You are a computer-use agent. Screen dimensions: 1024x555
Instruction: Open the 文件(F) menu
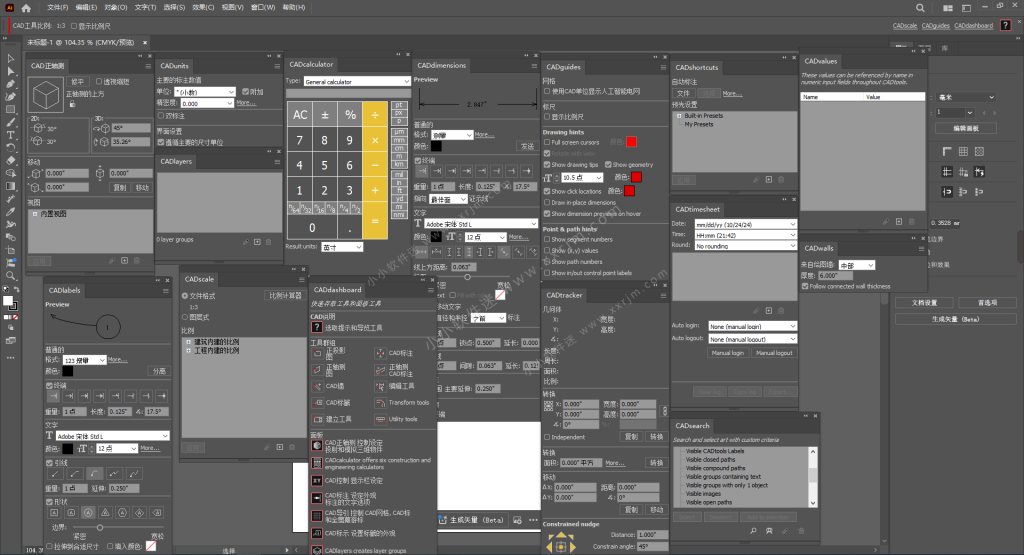57,8
